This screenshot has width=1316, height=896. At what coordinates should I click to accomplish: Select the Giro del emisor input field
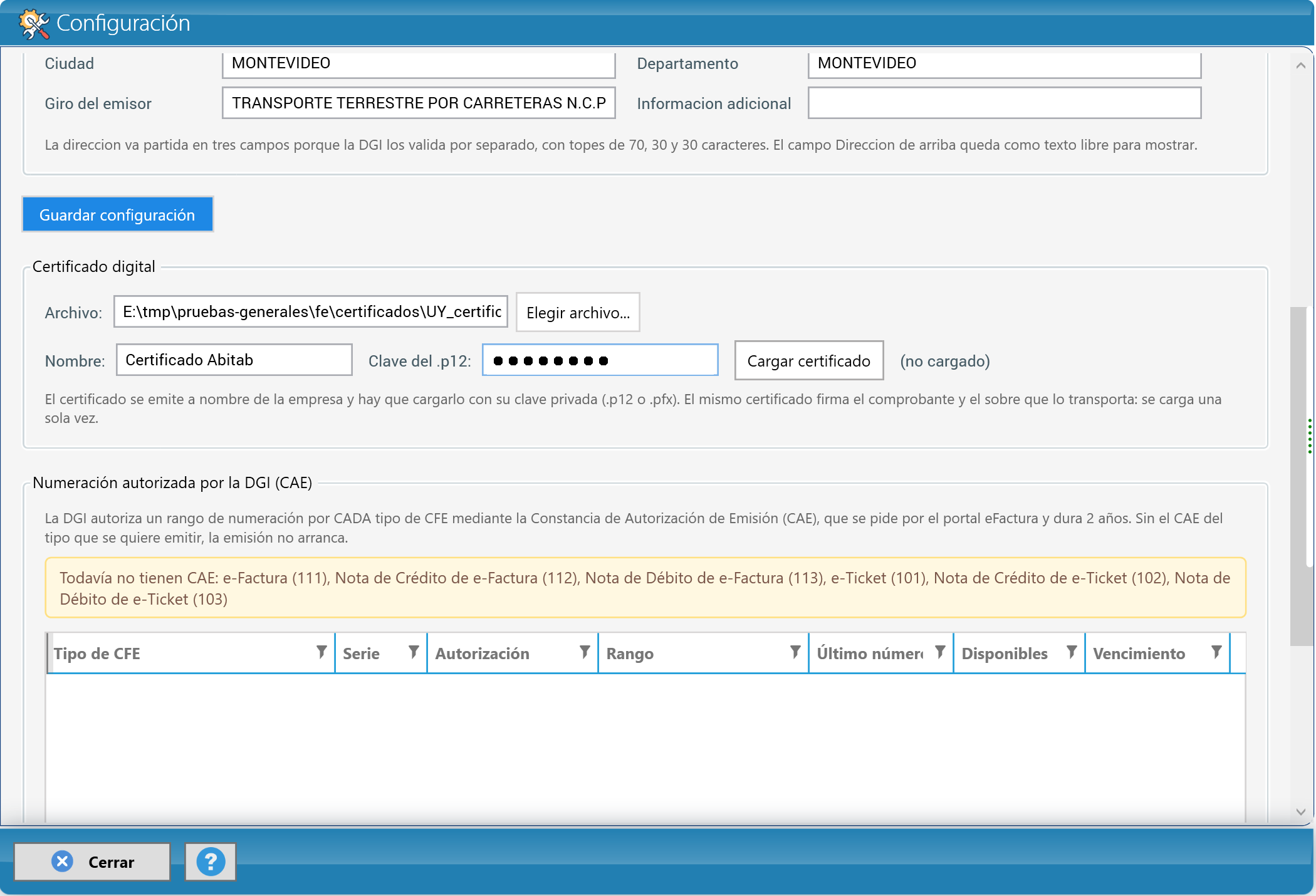click(x=419, y=103)
